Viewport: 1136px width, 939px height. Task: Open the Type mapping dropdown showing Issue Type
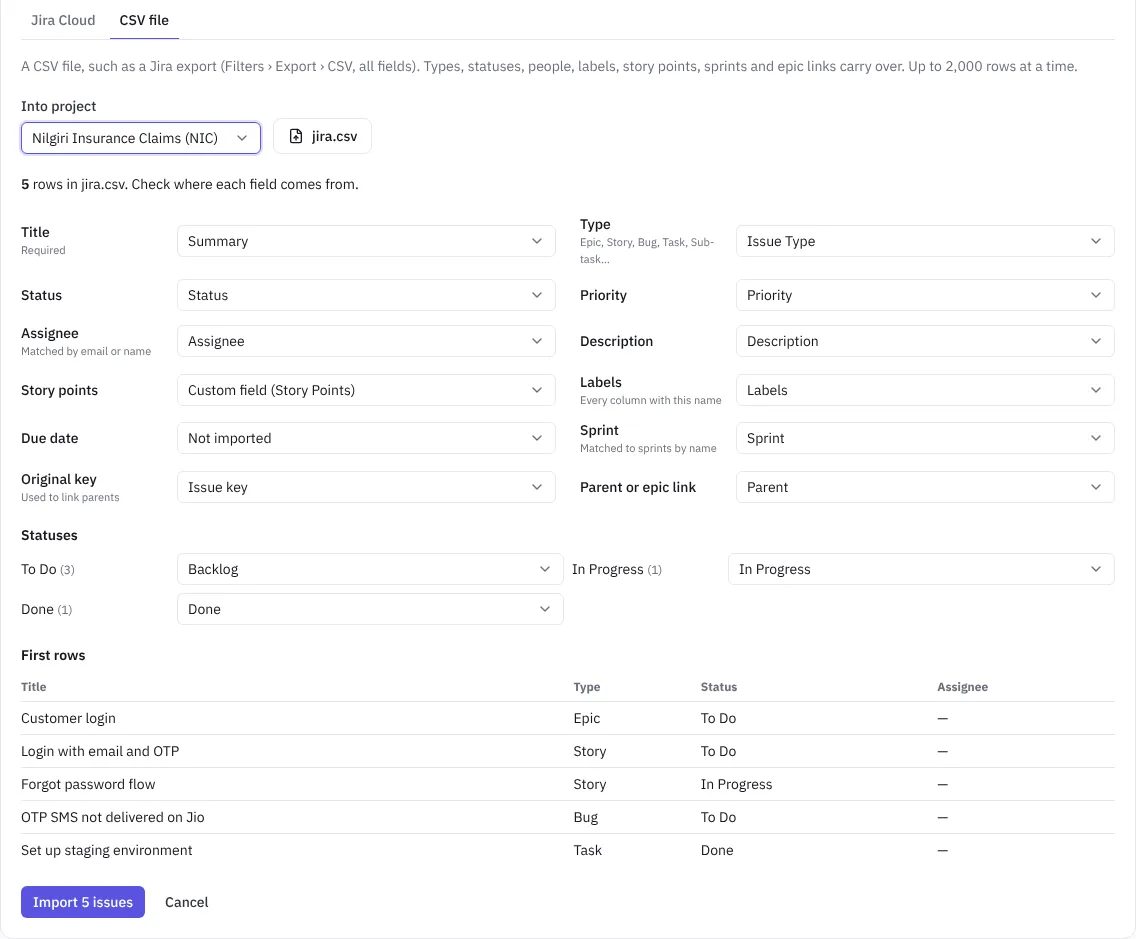925,241
